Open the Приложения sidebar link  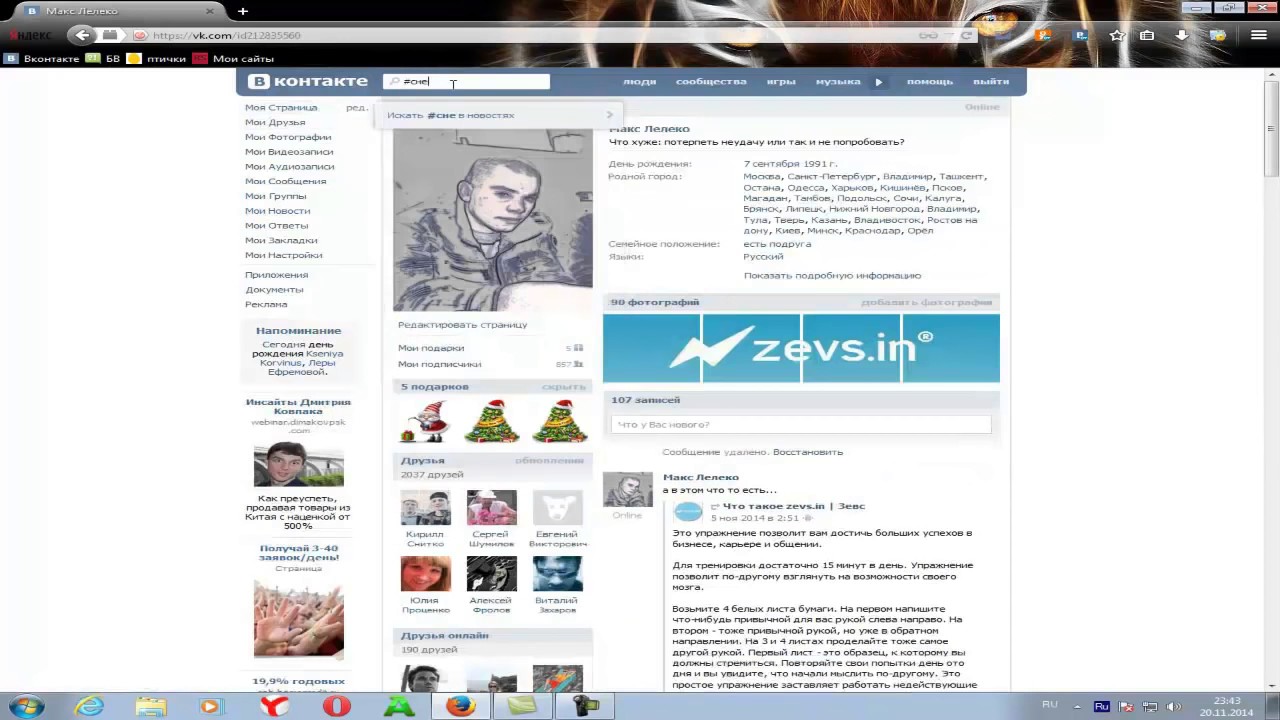click(x=276, y=275)
